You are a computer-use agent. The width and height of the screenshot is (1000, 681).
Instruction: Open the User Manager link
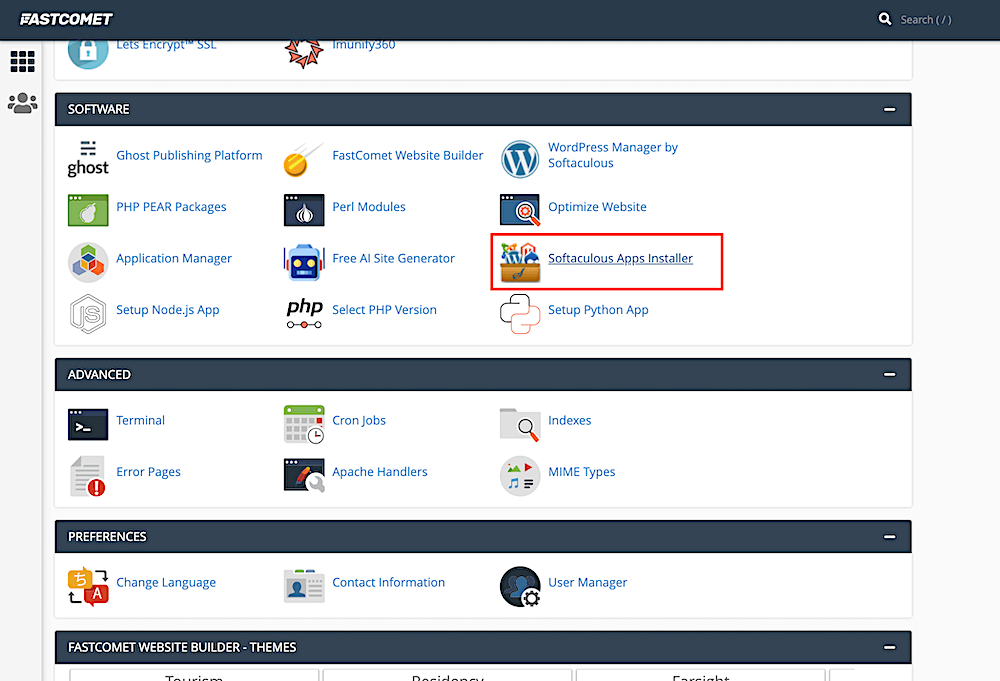pos(587,583)
